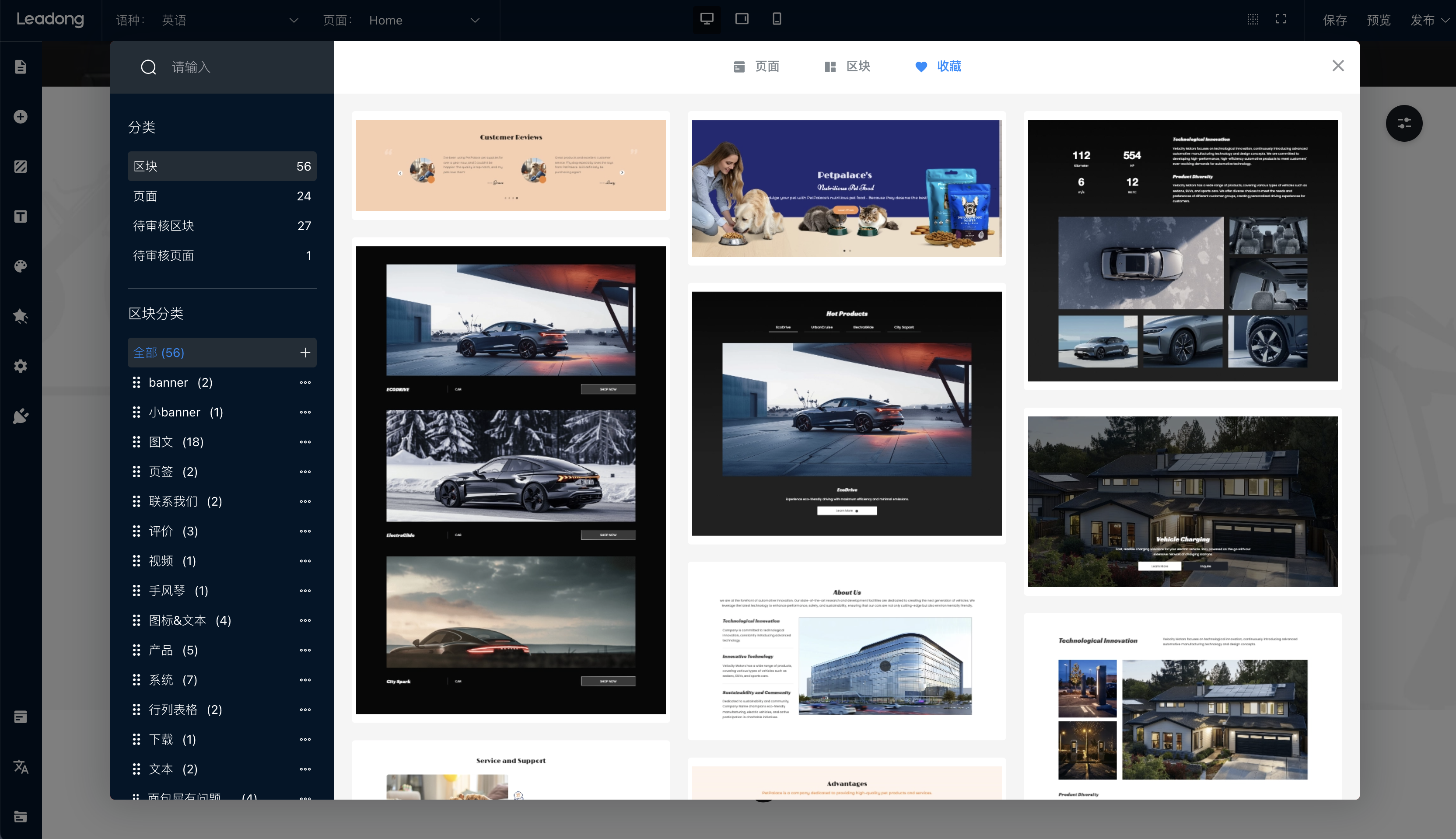Select desktop monitor preview icon

tap(707, 19)
